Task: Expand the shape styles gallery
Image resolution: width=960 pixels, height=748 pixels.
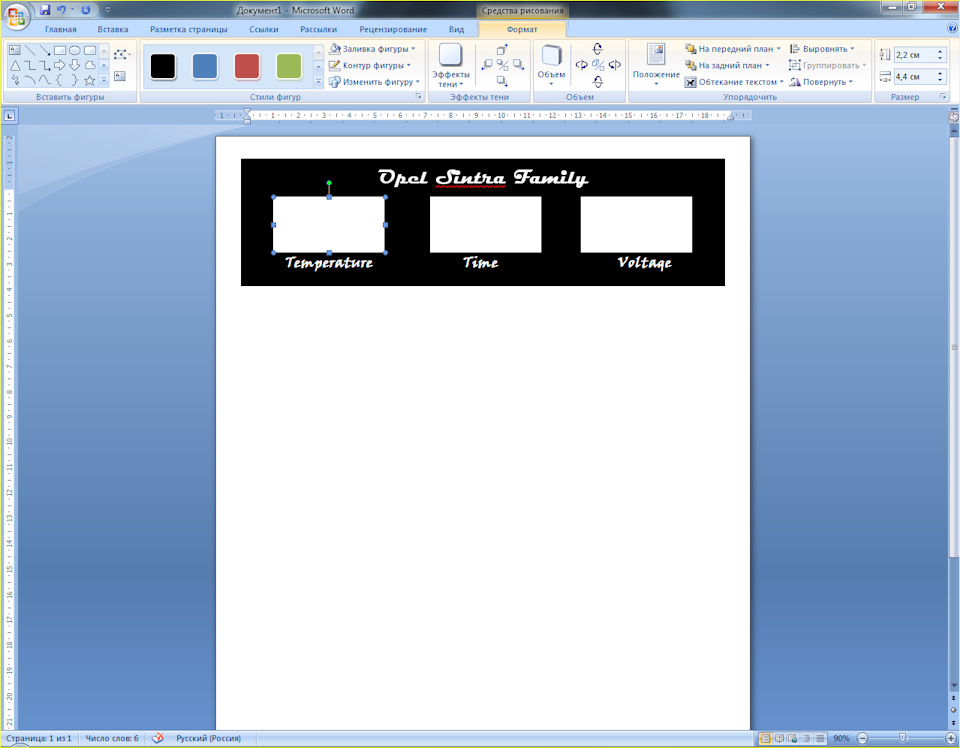Action: click(318, 81)
